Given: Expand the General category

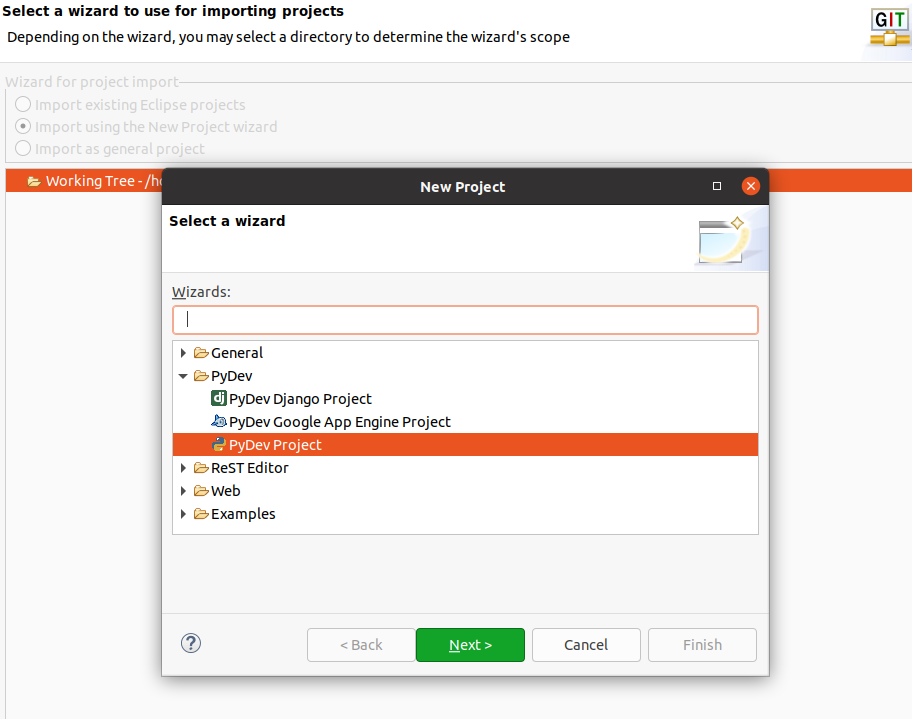Looking at the screenshot, I should click(x=183, y=353).
